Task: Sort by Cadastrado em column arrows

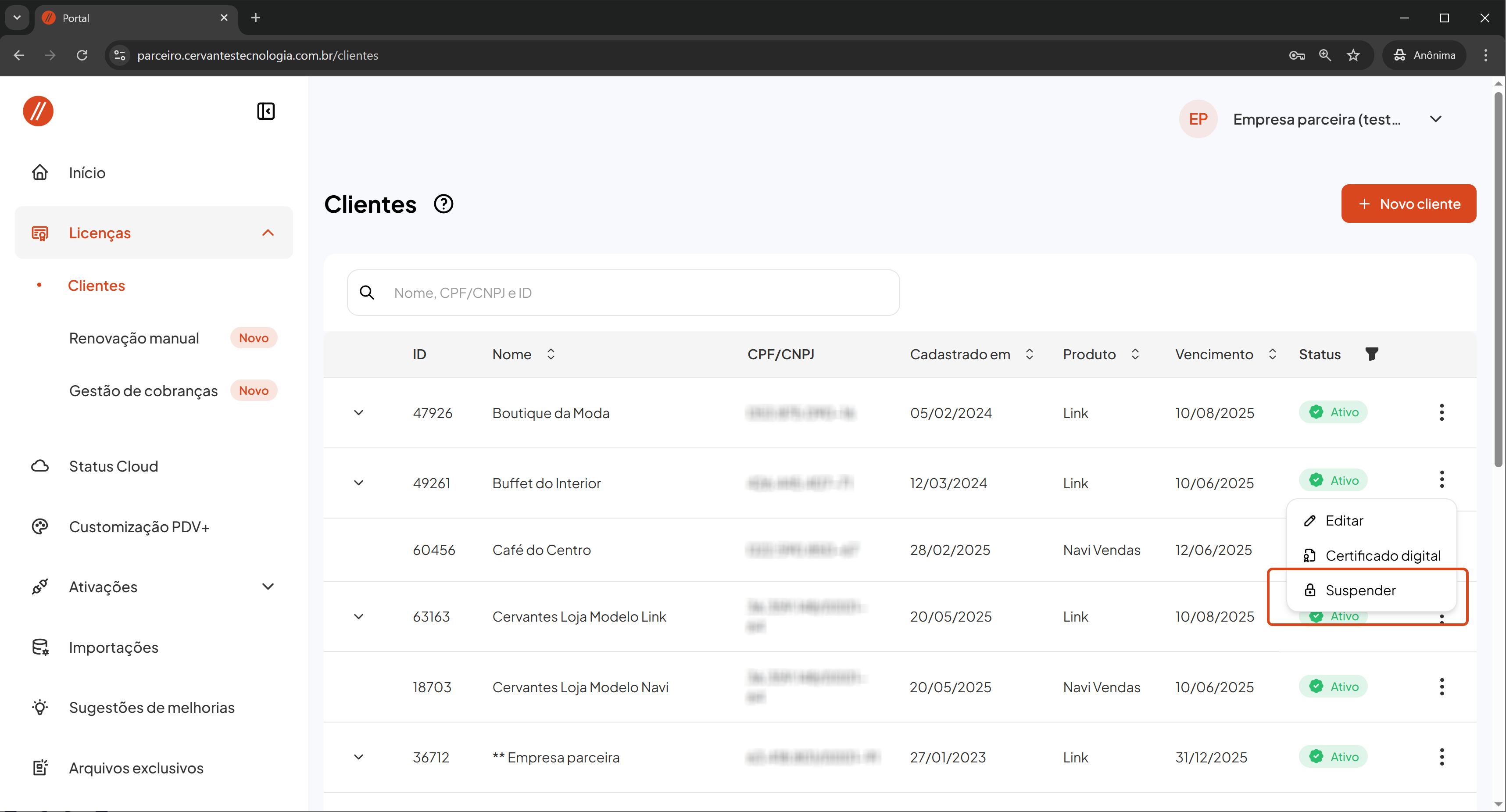Action: point(1029,354)
